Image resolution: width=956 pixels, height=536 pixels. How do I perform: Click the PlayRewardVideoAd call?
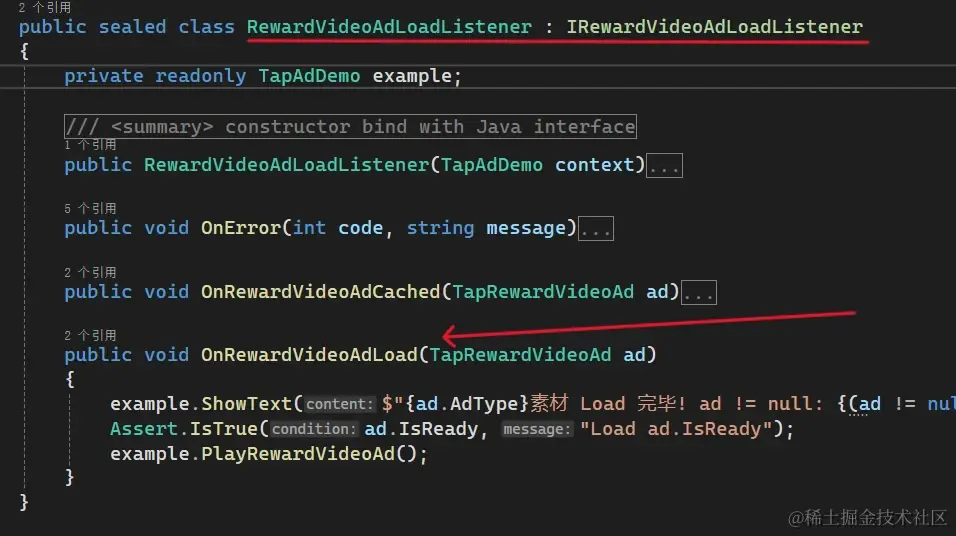click(298, 454)
